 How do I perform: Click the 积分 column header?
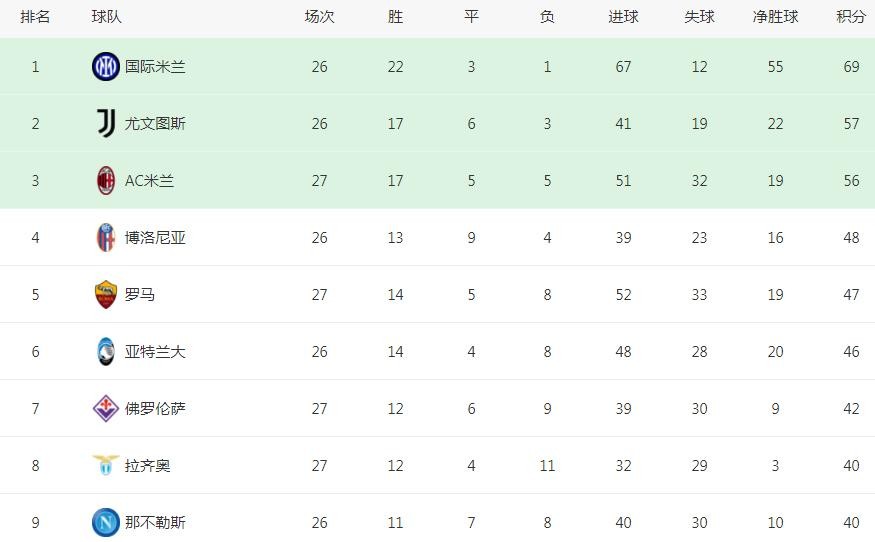[851, 17]
